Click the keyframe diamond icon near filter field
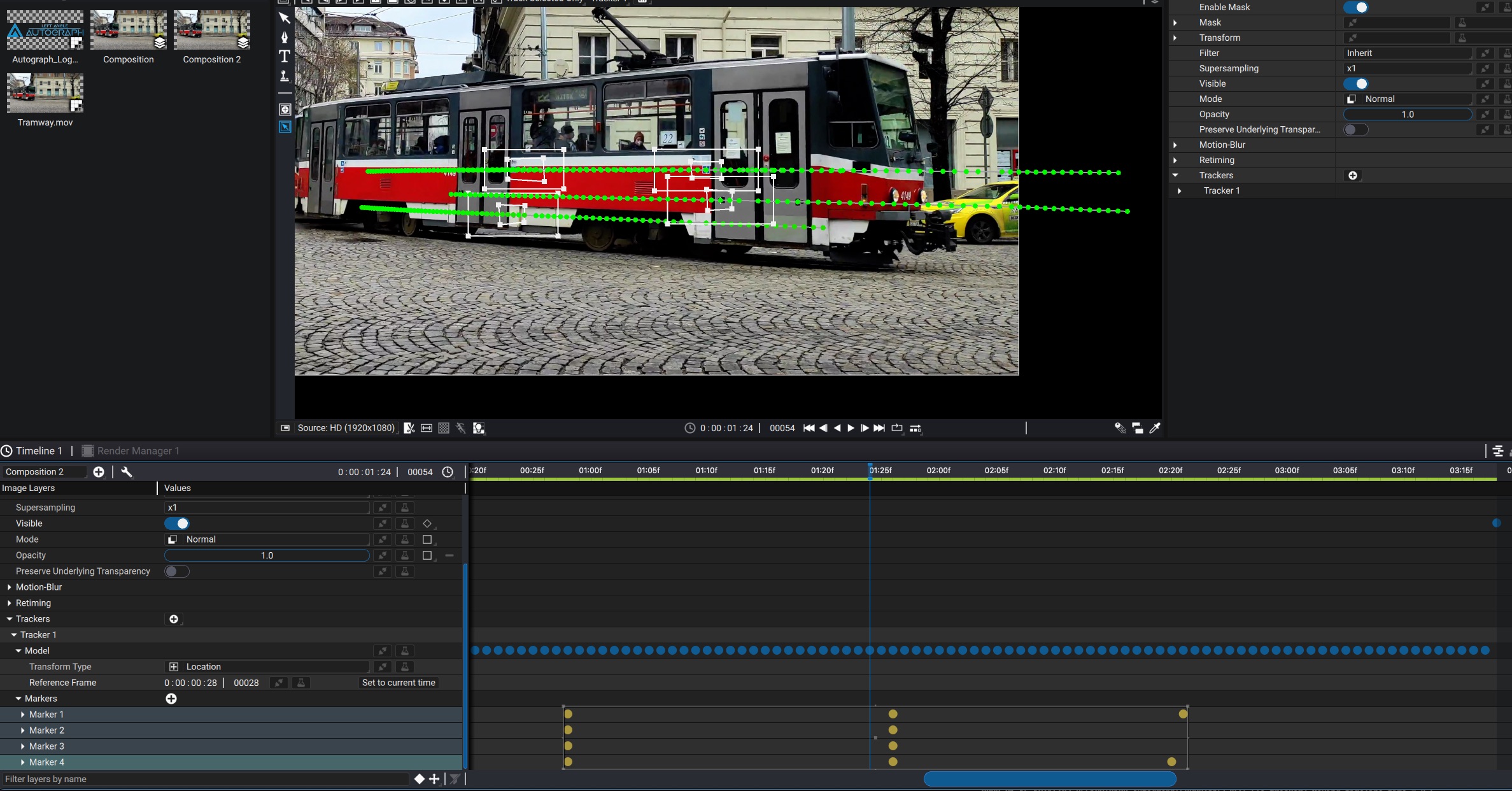Screen dimensions: 1512x791 (419, 779)
